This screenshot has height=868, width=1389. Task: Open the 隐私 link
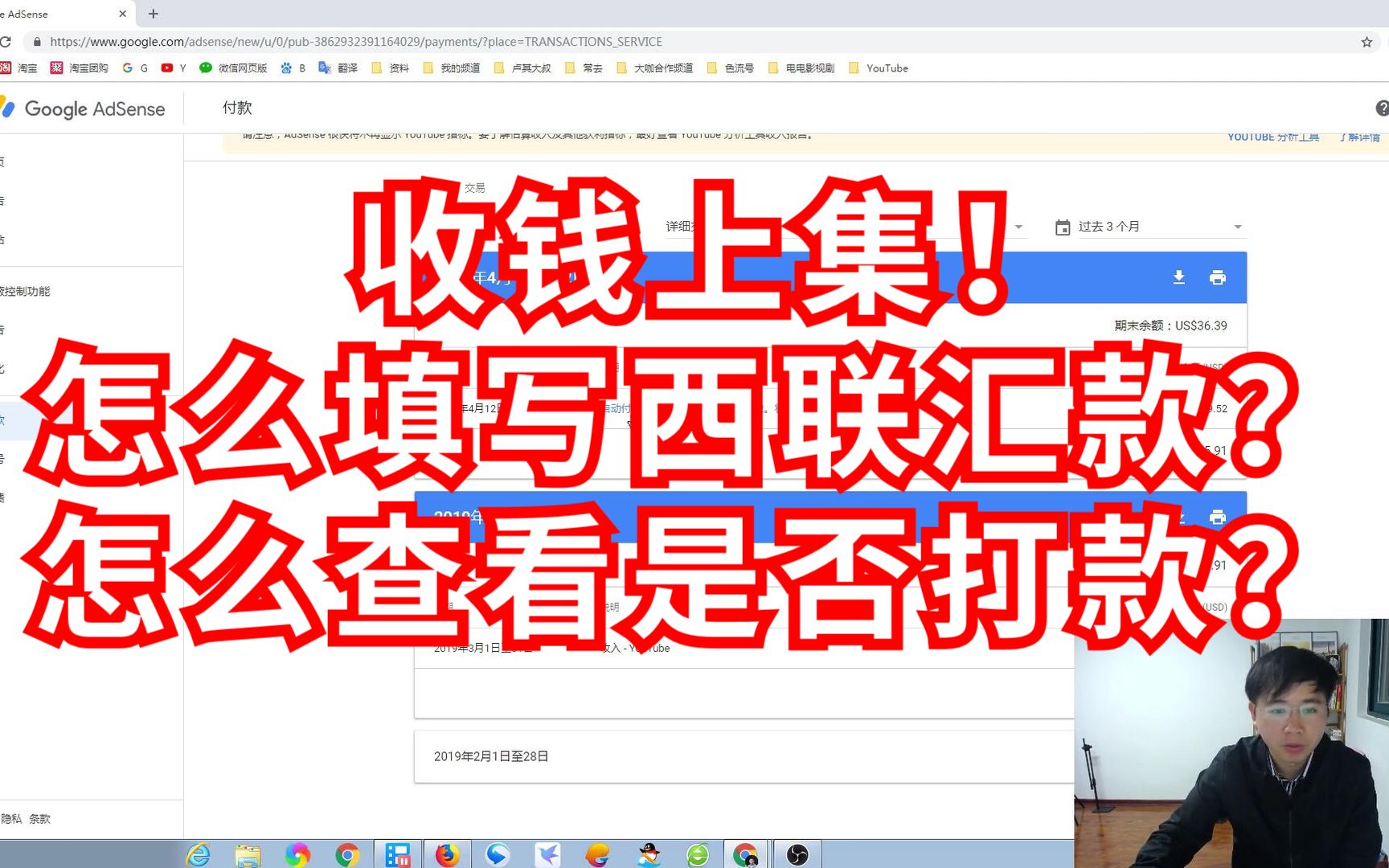11,819
